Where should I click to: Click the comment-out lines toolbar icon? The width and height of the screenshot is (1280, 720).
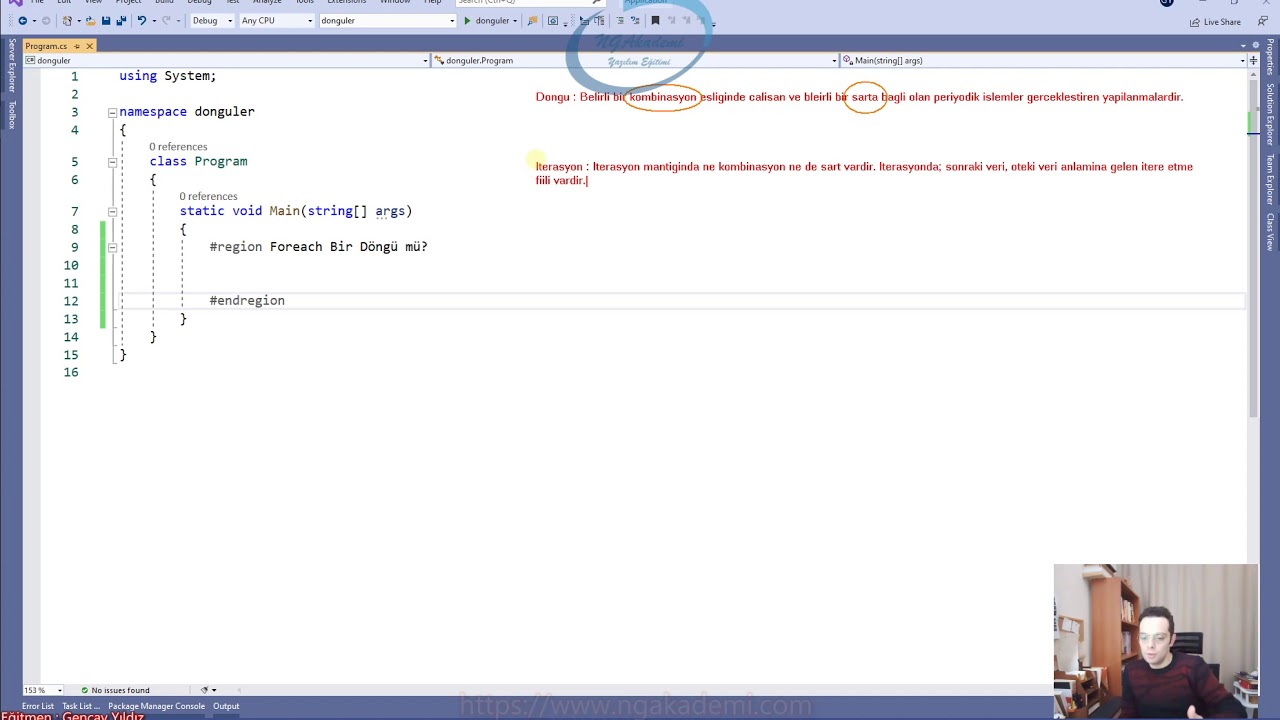pyautogui.click(x=619, y=21)
